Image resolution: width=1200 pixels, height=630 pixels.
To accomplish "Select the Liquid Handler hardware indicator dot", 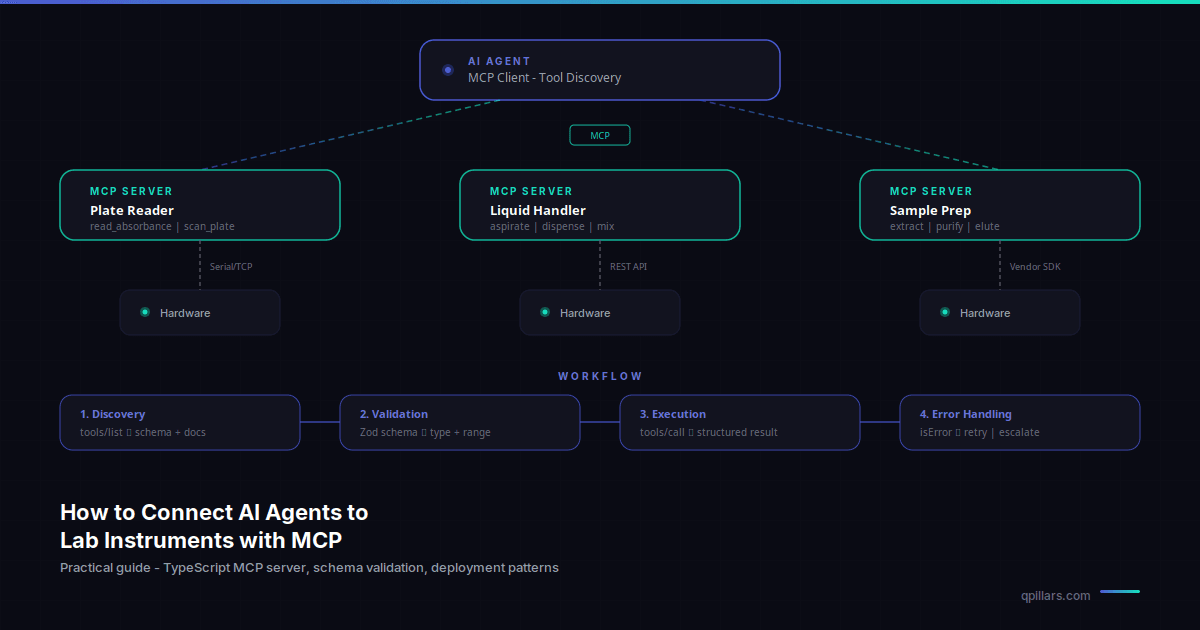I will click(x=545, y=312).
